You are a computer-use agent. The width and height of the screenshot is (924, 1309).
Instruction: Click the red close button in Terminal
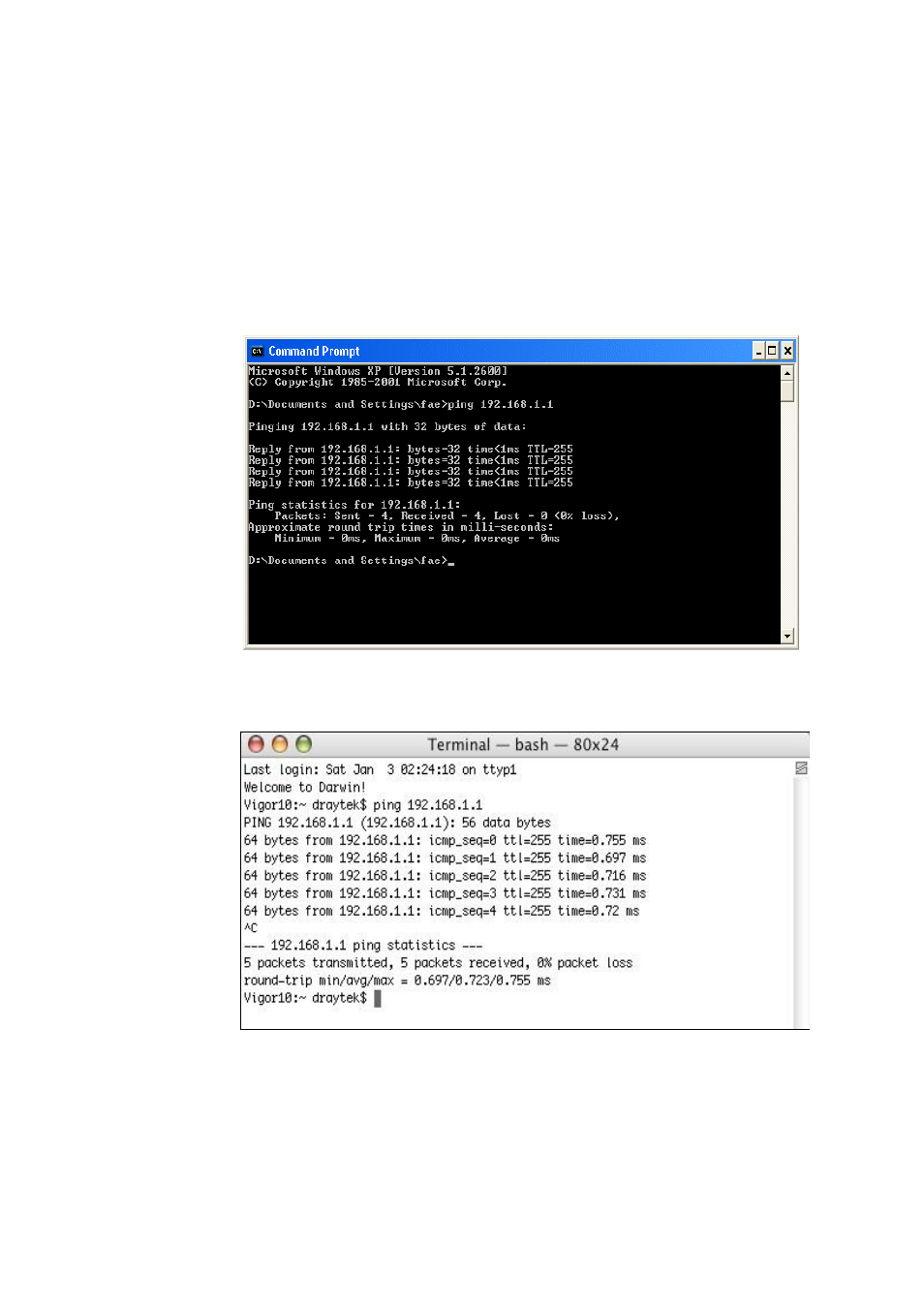point(256,744)
